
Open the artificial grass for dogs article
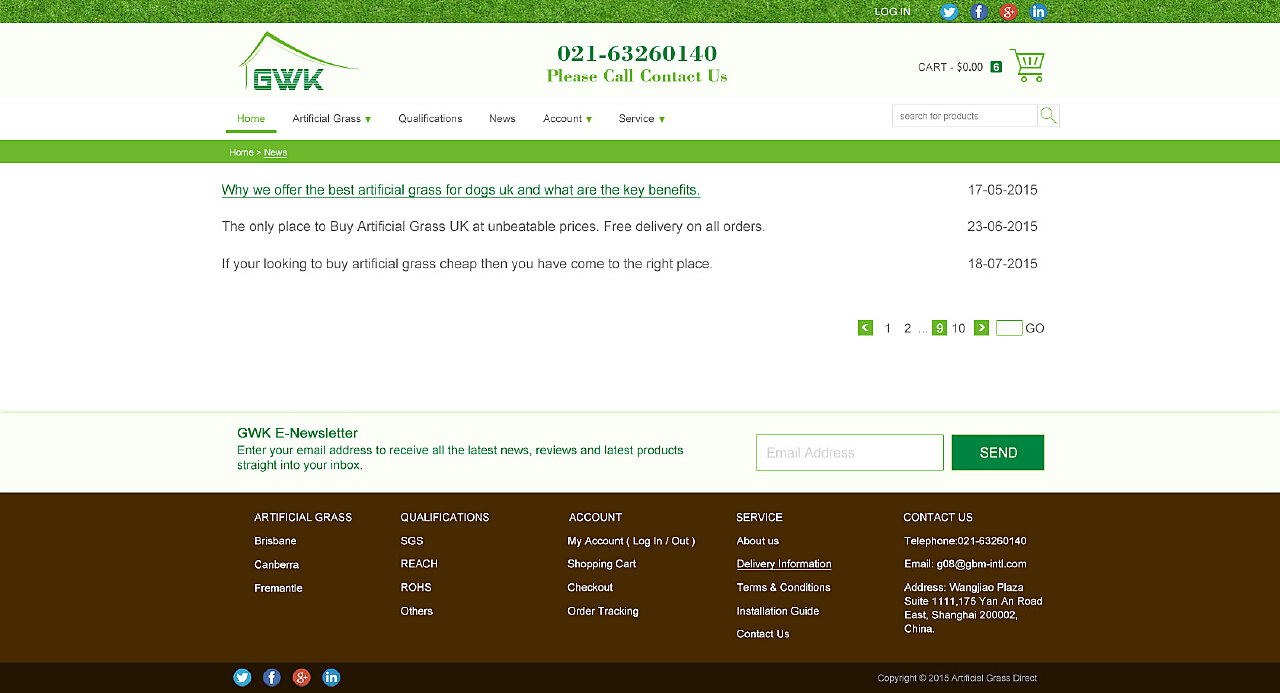tap(460, 190)
